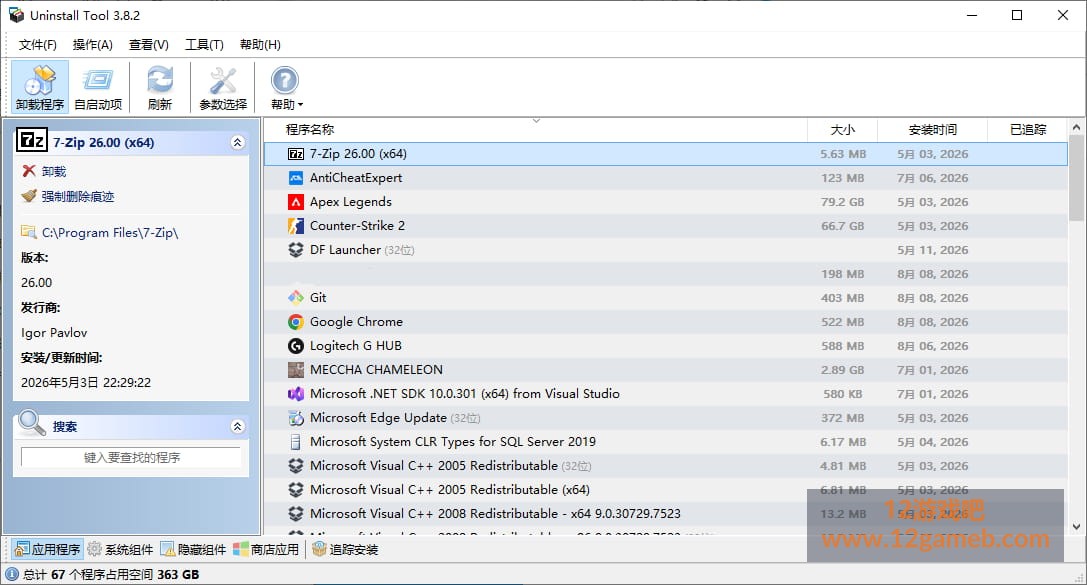The height and width of the screenshot is (585, 1087).
Task: Click the 7z icon in left details panel
Action: click(31, 141)
